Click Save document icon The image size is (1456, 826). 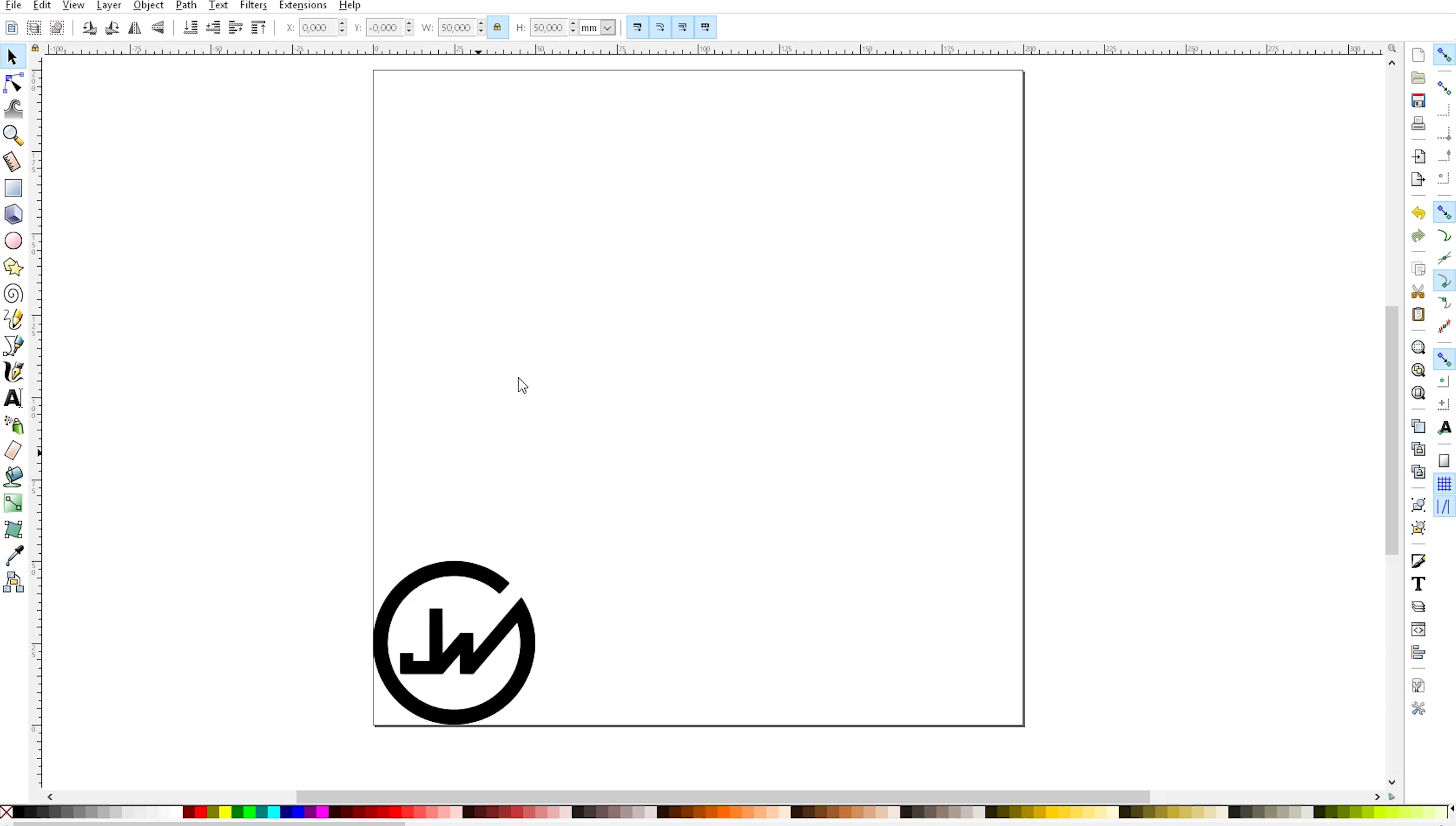click(1418, 101)
